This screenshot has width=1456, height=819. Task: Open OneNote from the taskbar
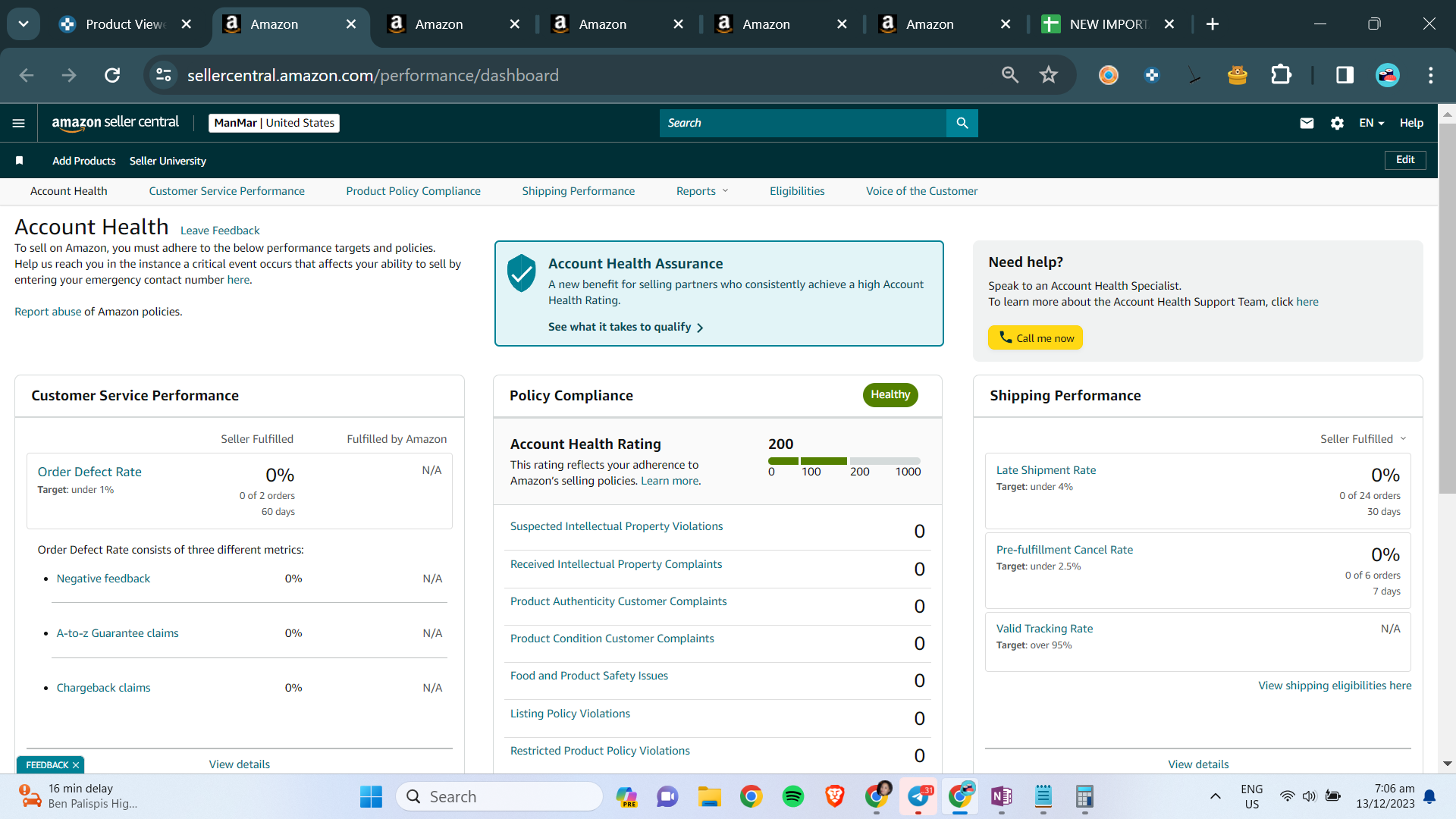1002,796
